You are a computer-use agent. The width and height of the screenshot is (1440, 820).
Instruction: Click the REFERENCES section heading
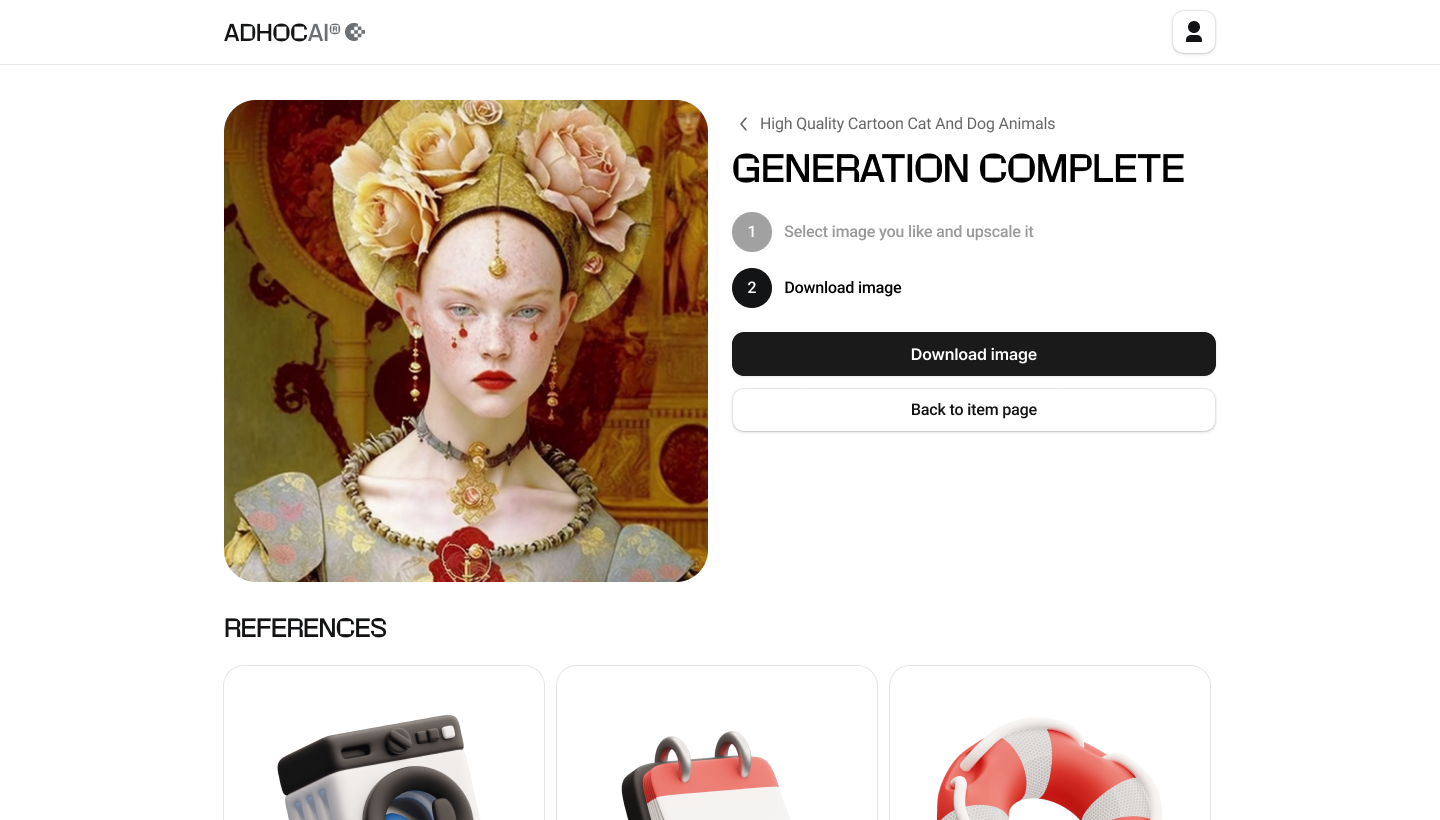(305, 628)
